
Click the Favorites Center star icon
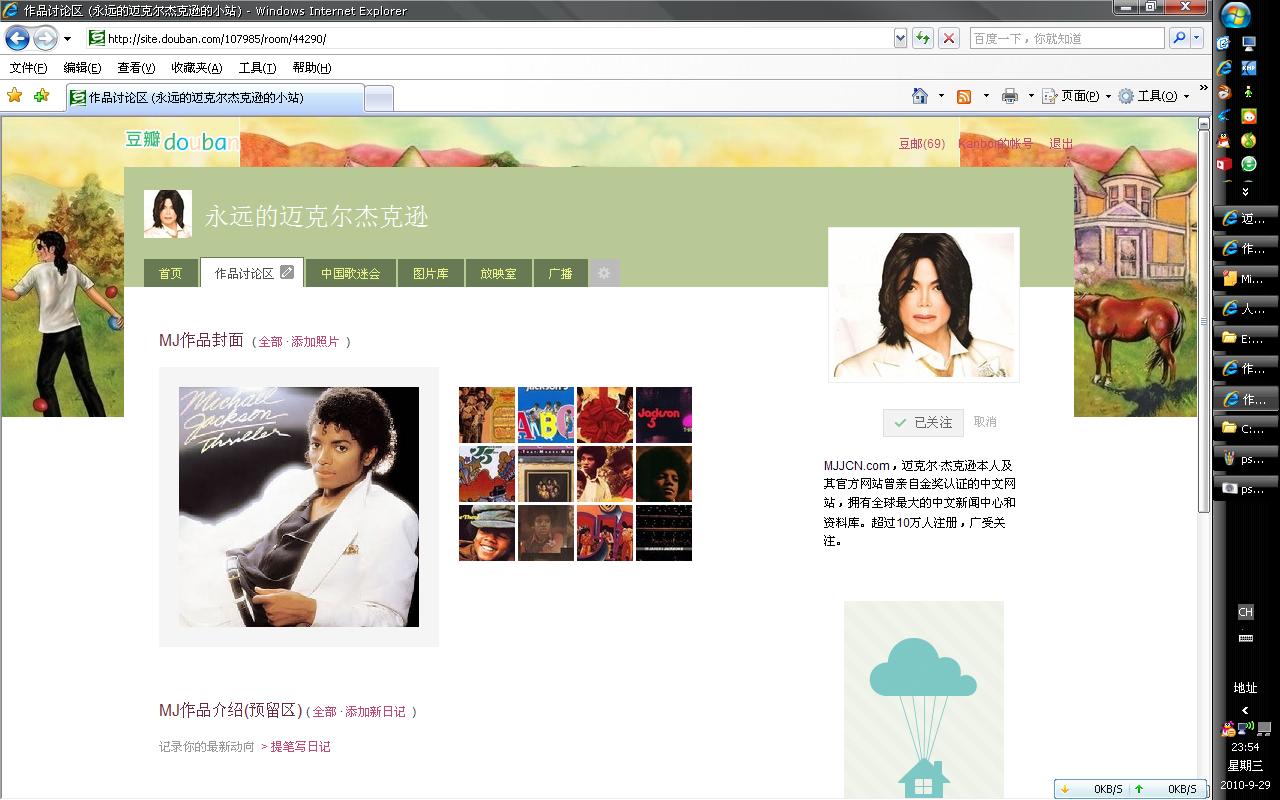(x=14, y=96)
